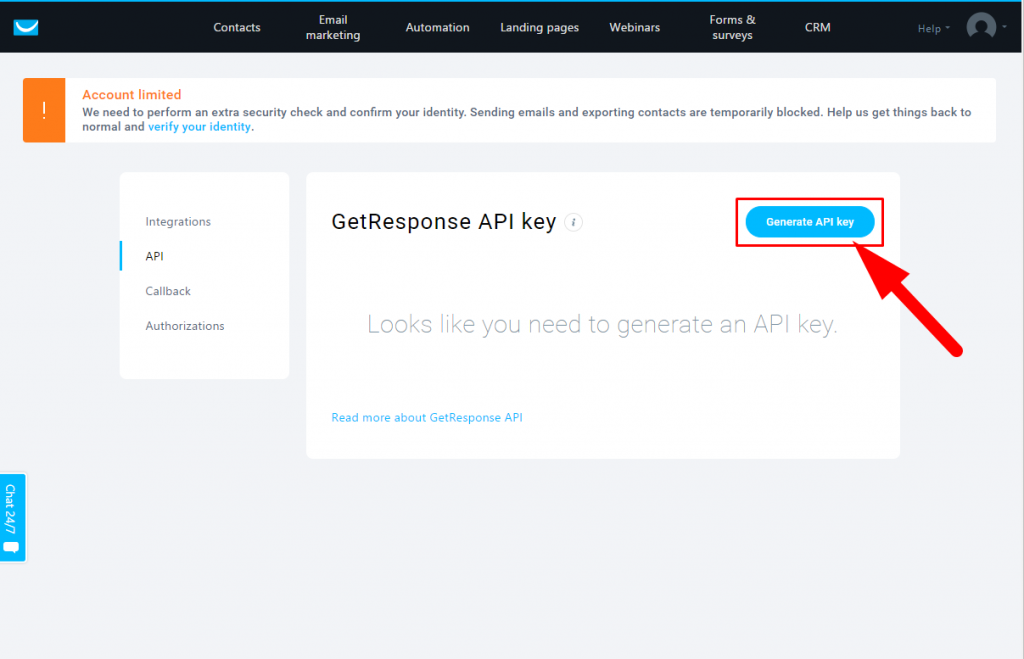The width and height of the screenshot is (1024, 659).
Task: Follow the verify your identity link
Action: point(199,127)
